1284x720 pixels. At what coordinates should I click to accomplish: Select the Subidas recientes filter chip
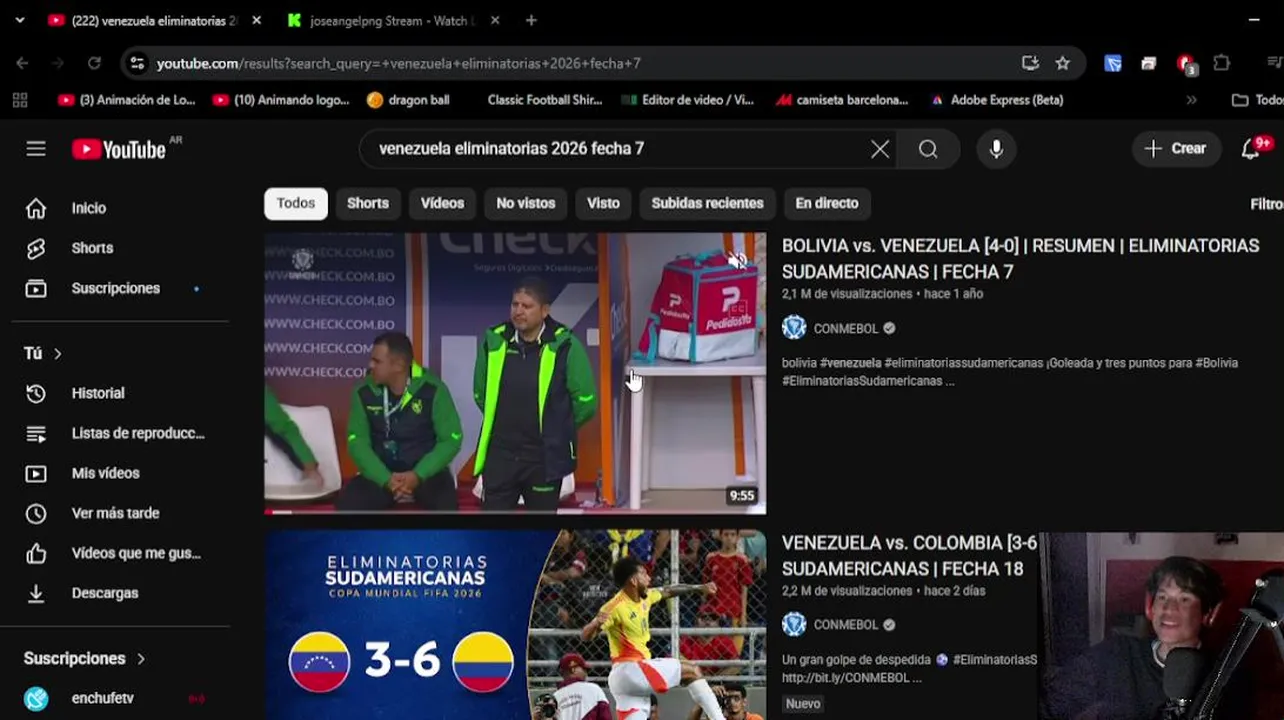coord(707,203)
